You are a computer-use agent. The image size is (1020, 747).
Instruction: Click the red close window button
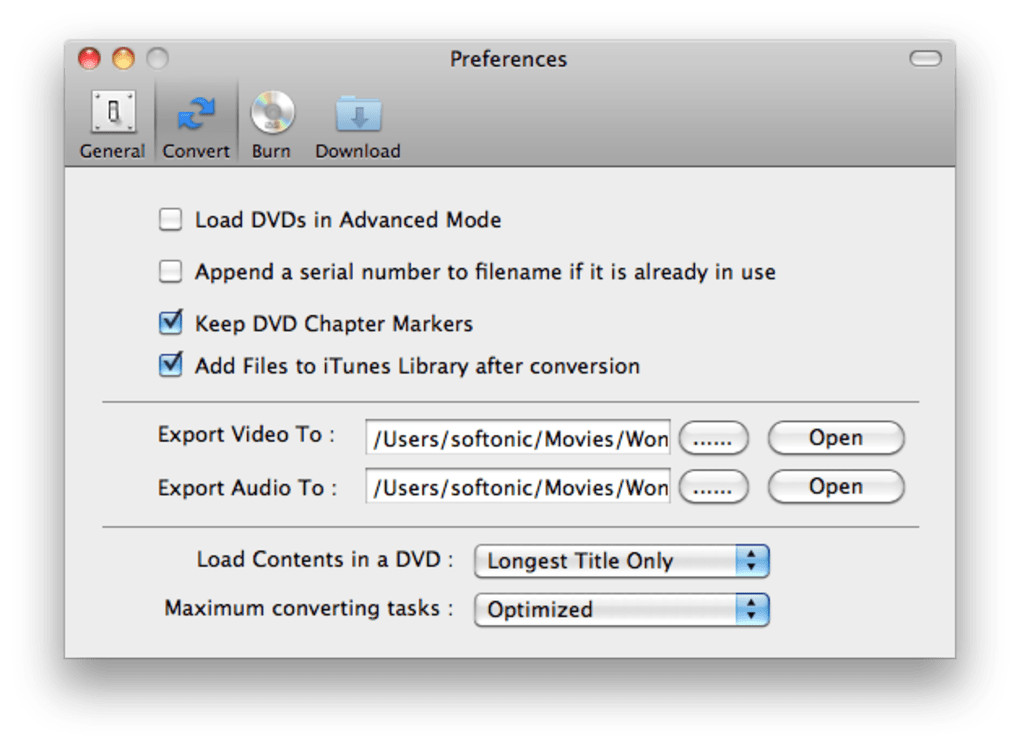(x=90, y=59)
